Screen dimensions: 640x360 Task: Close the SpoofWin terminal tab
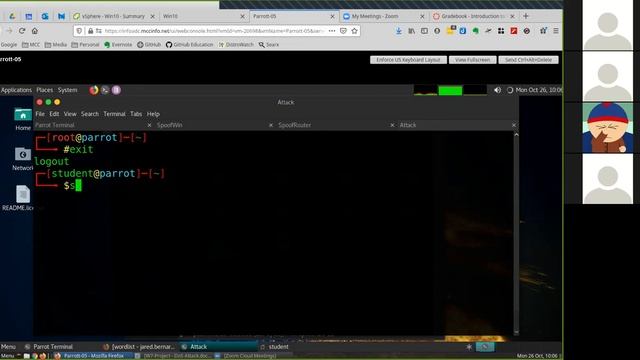pyautogui.click(x=271, y=125)
